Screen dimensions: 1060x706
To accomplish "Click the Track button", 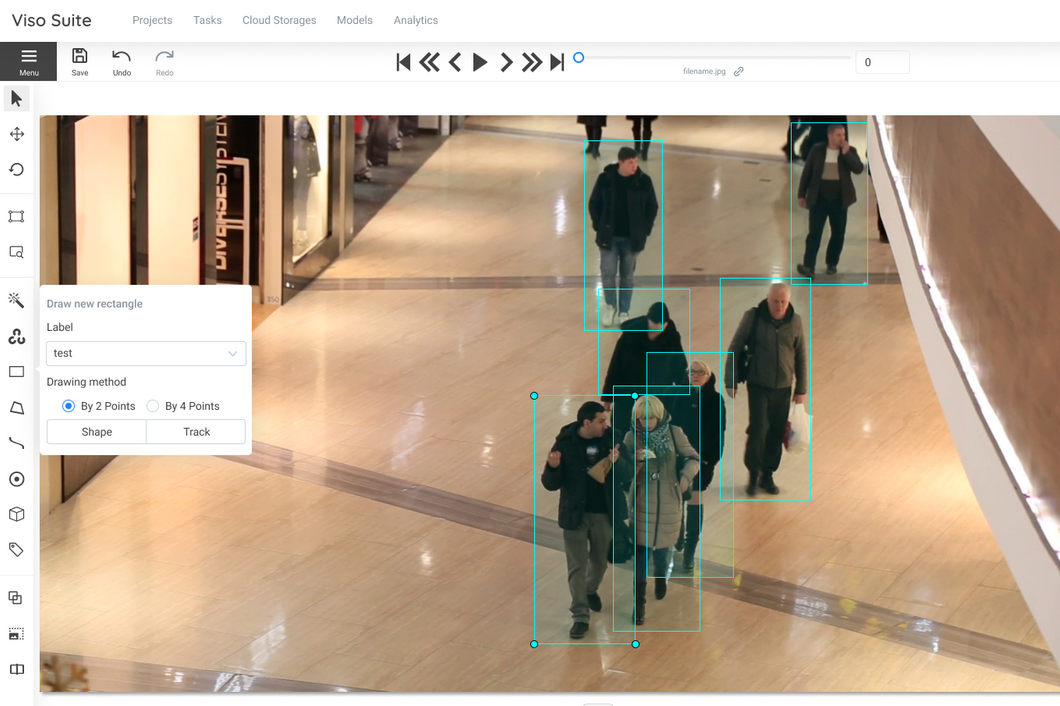I will [x=197, y=431].
